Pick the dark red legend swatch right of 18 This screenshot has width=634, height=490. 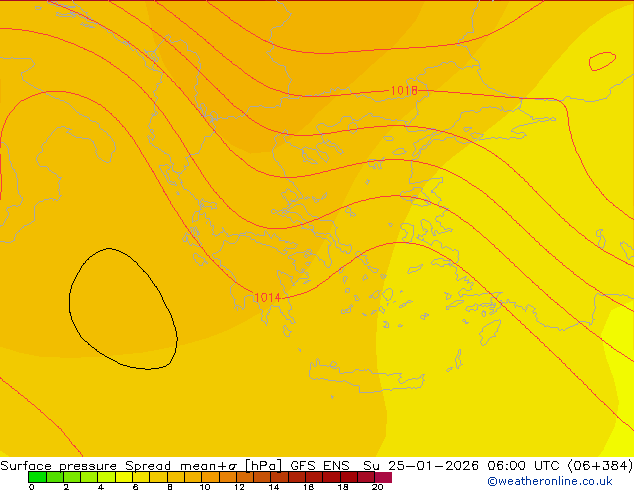[349, 477]
